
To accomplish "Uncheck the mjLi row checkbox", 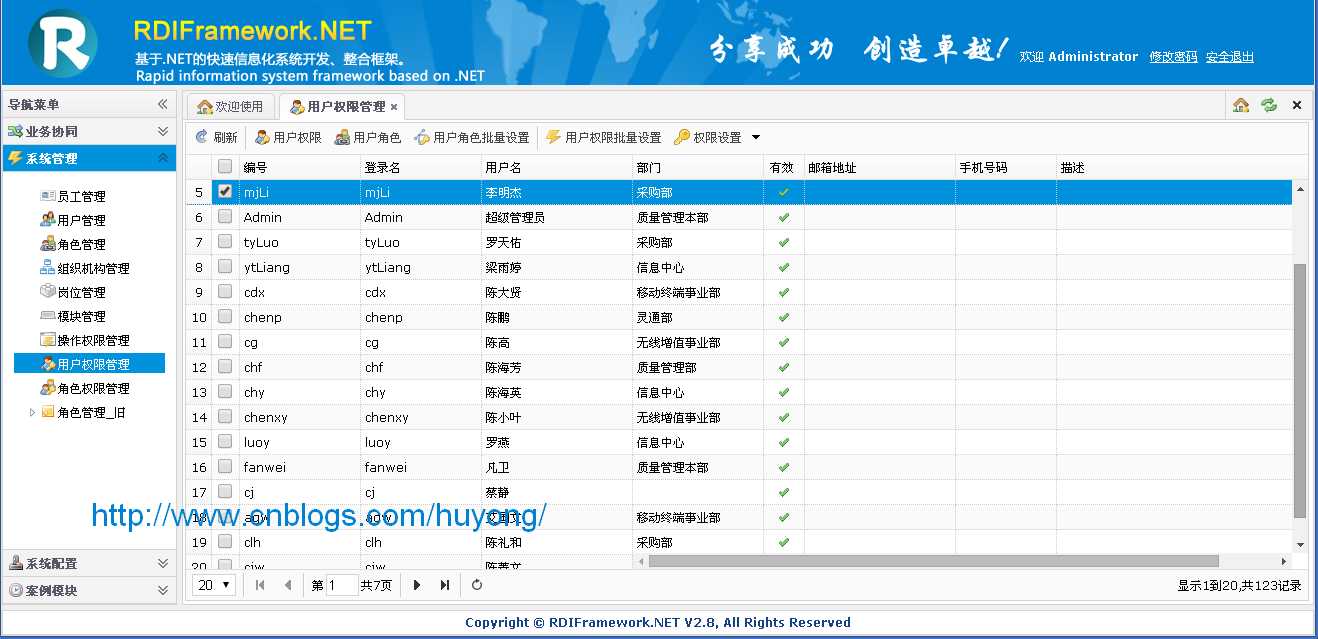I will (x=225, y=192).
